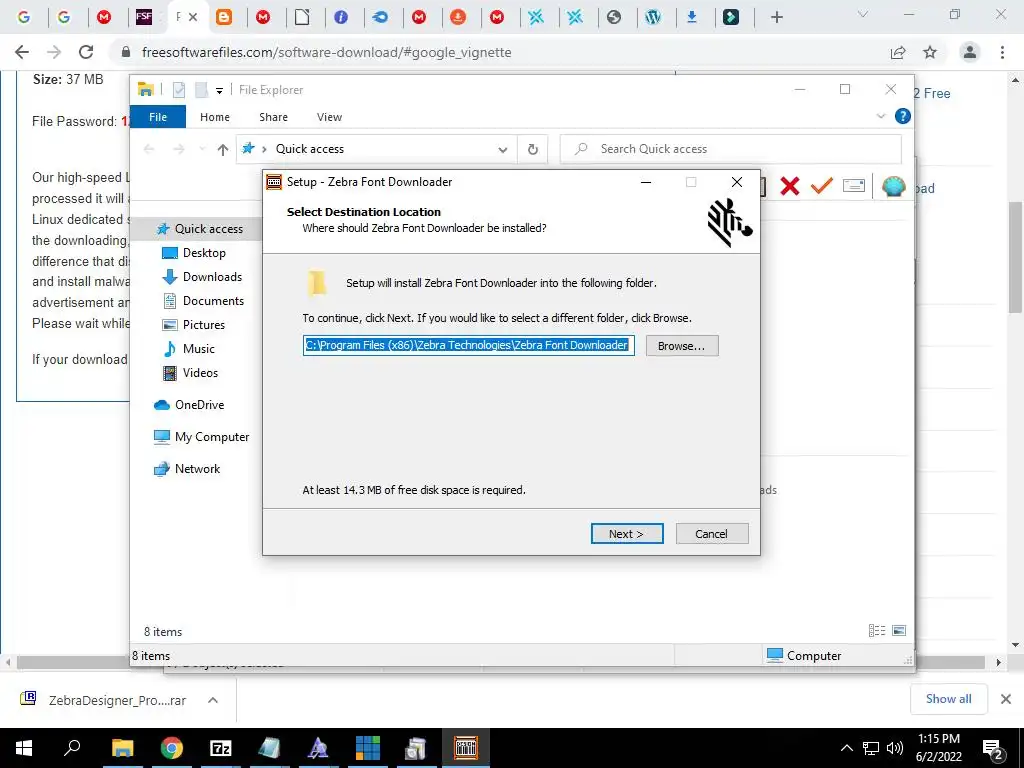
Task: Open the File tab in File Explorer
Action: point(158,117)
